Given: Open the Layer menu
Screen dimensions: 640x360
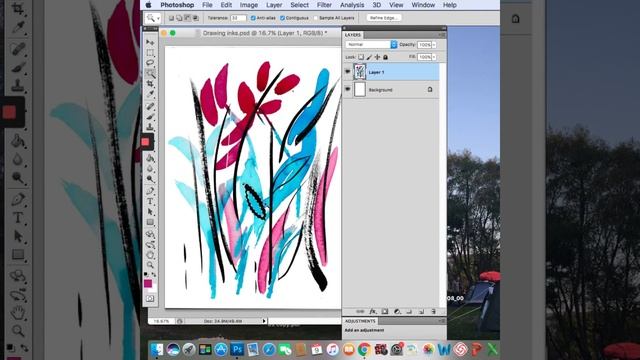Looking at the screenshot, I should point(274,5).
